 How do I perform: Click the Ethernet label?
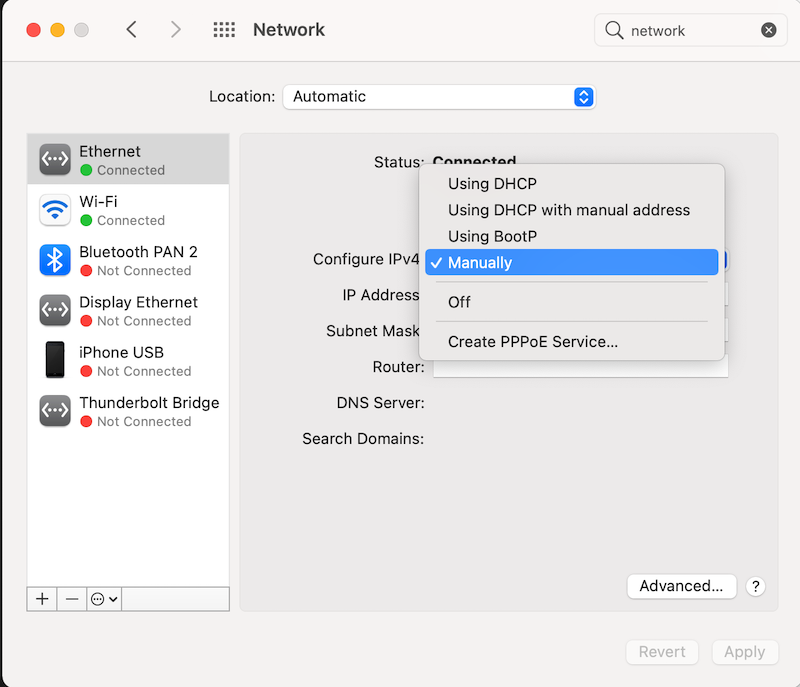[x=110, y=151]
